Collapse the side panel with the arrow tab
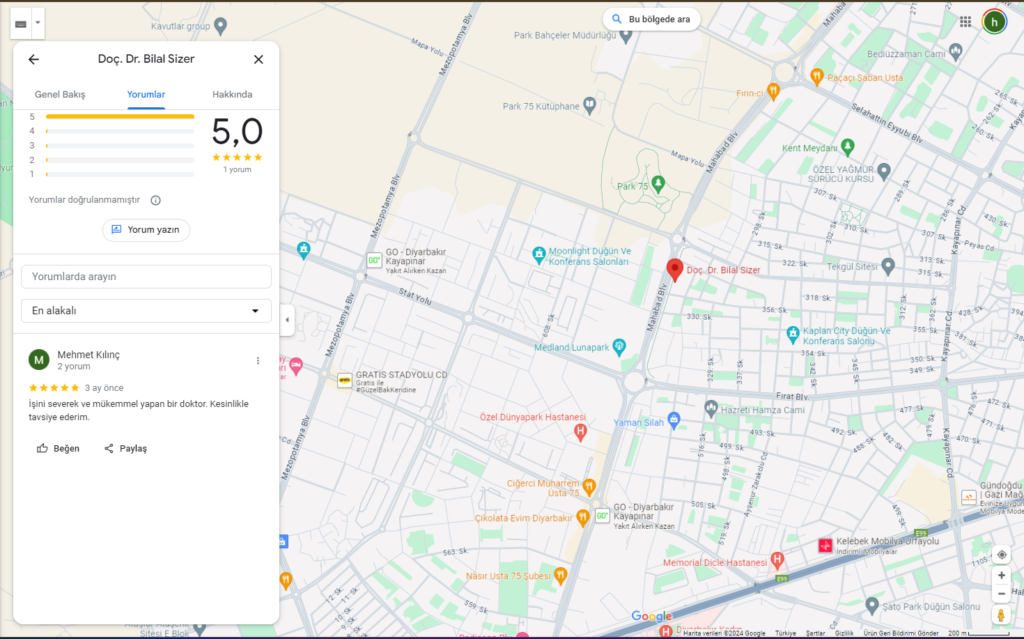This screenshot has height=639, width=1024. click(x=287, y=320)
